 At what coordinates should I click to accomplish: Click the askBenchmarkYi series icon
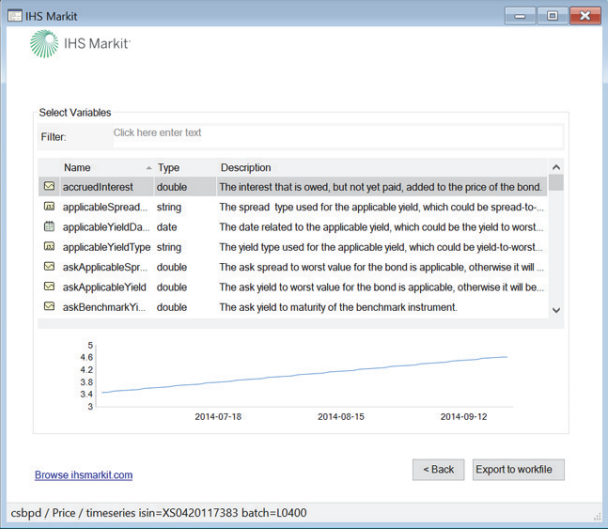point(49,306)
